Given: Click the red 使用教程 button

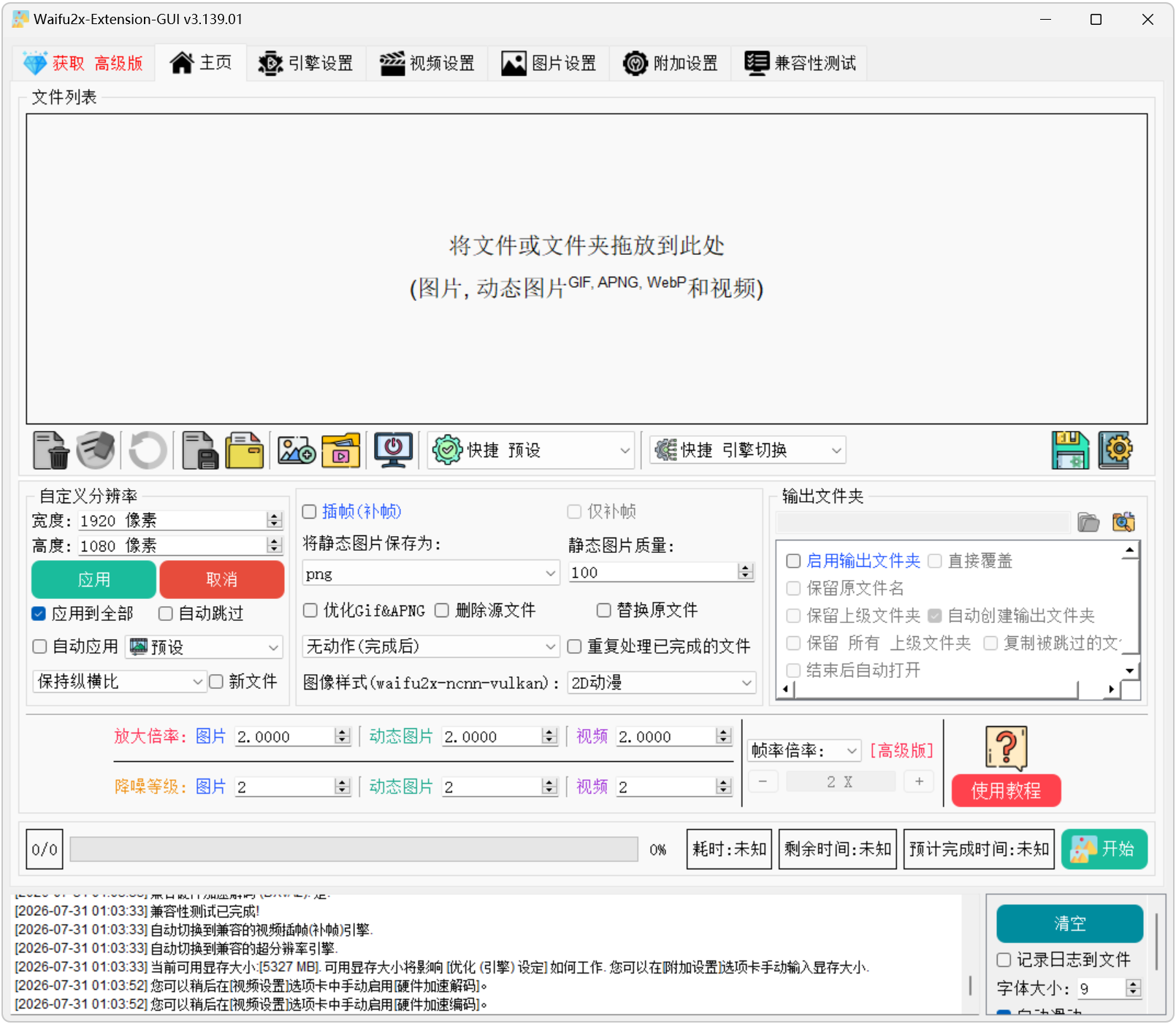Looking at the screenshot, I should pos(1007,790).
